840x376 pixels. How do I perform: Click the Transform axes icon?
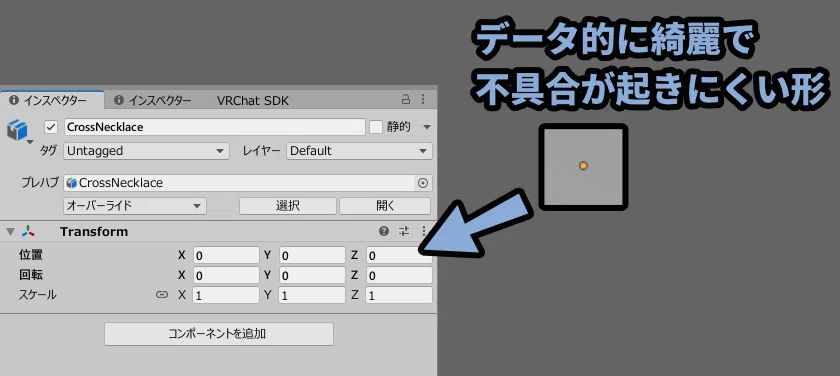point(28,231)
